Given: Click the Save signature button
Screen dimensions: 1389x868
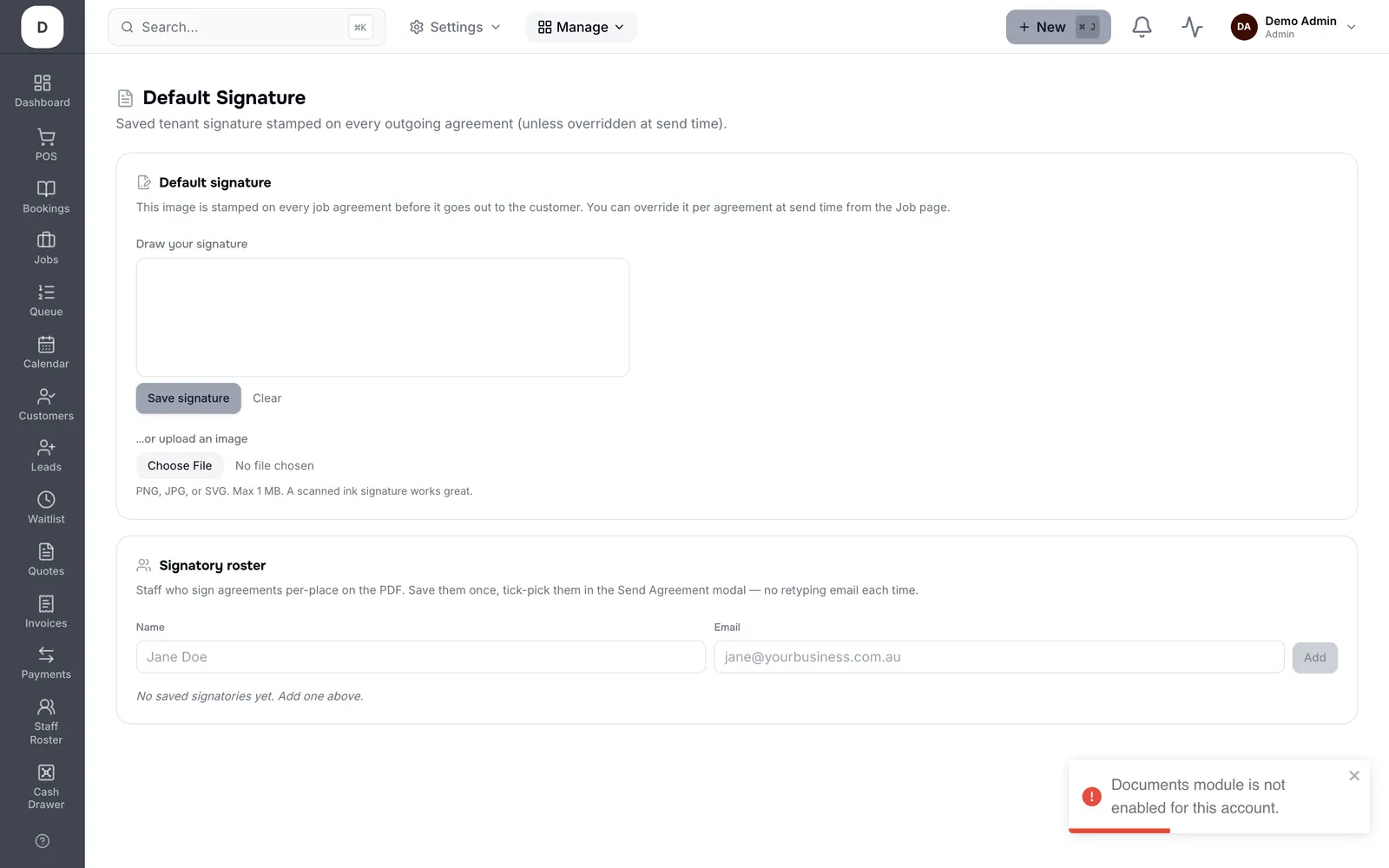Looking at the screenshot, I should pos(188,398).
